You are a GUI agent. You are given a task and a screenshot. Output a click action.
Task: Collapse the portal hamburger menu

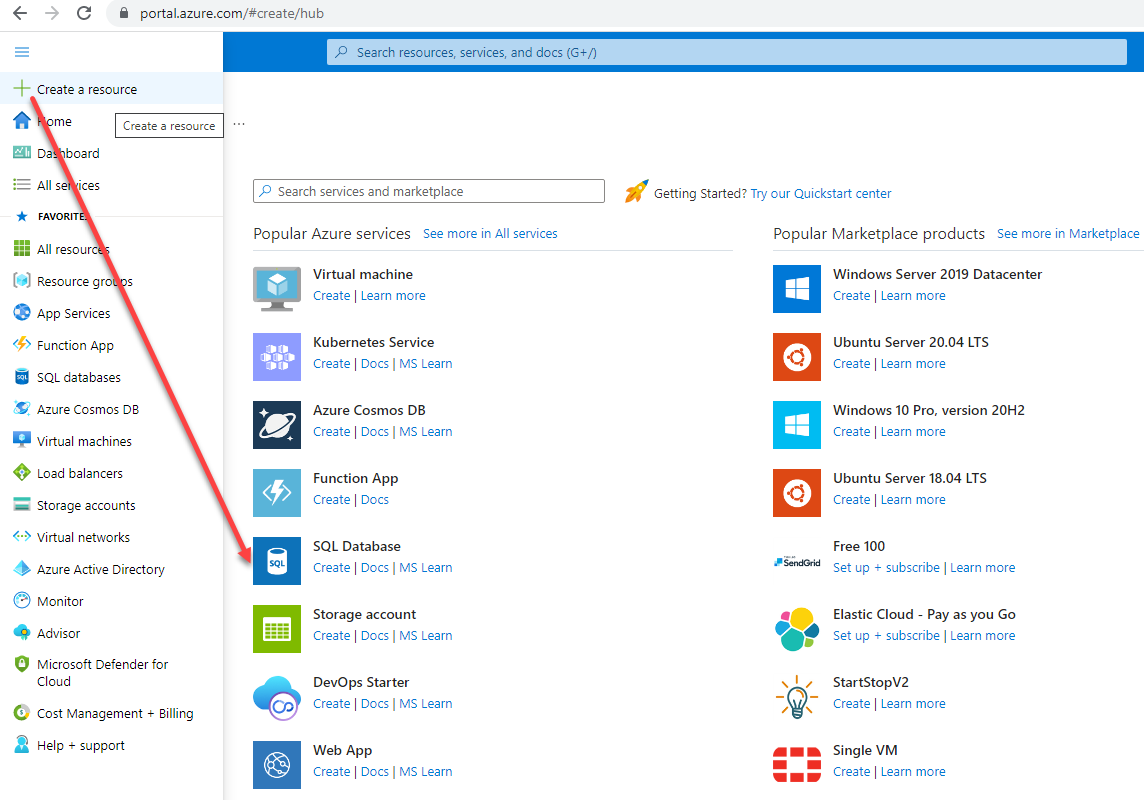[x=22, y=52]
